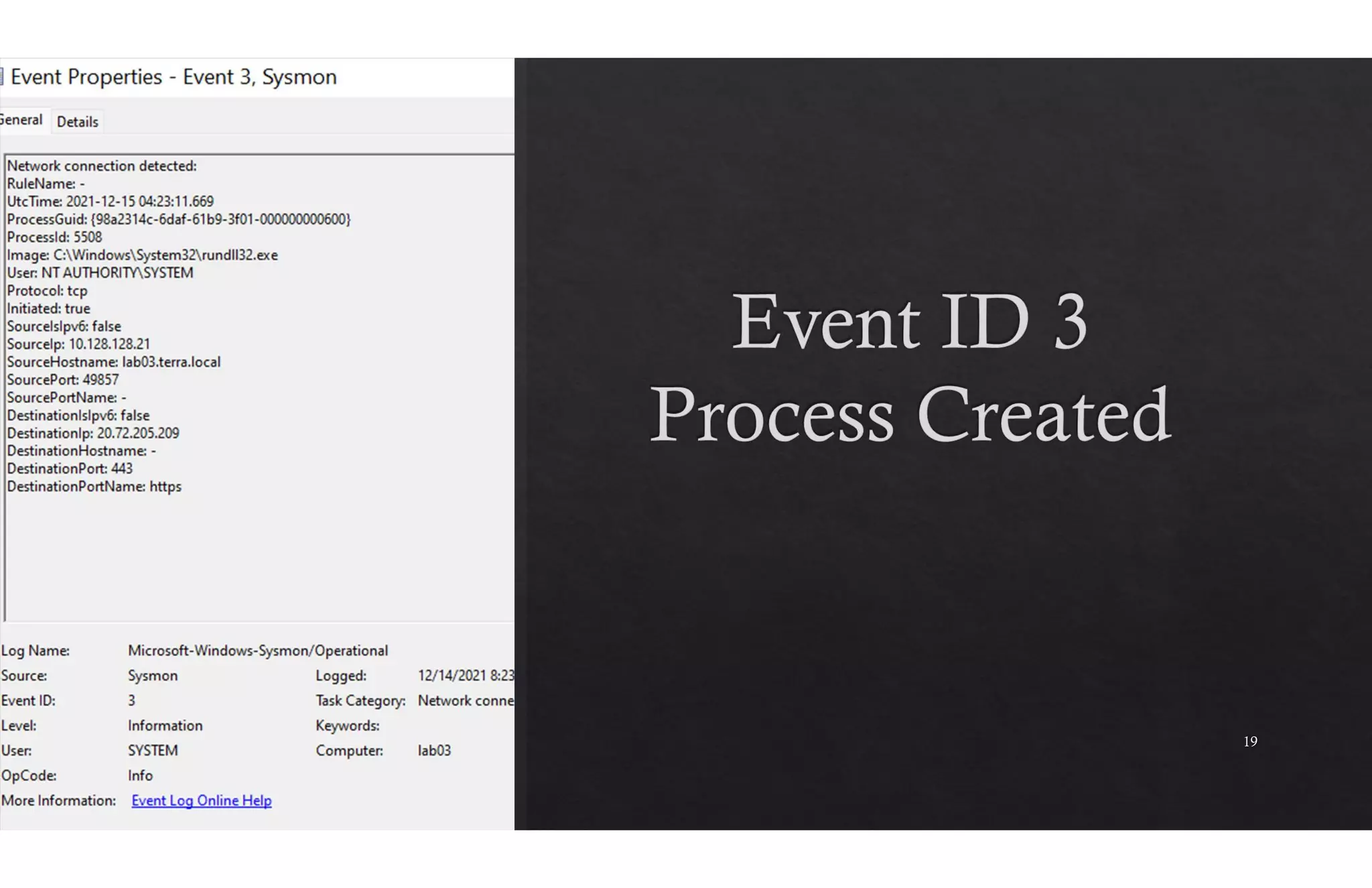1372x888 pixels.
Task: Click the Level value Information
Action: [165, 726]
